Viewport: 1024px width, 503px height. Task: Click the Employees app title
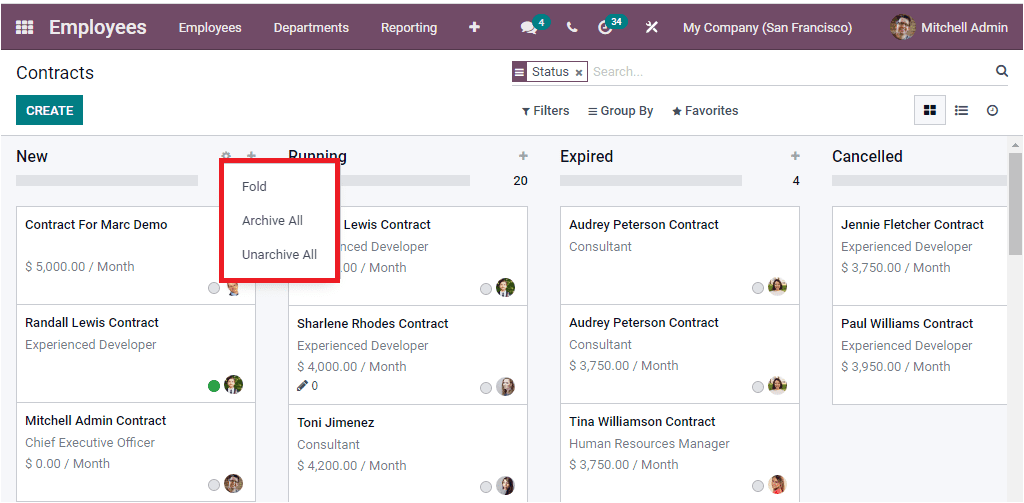click(98, 27)
